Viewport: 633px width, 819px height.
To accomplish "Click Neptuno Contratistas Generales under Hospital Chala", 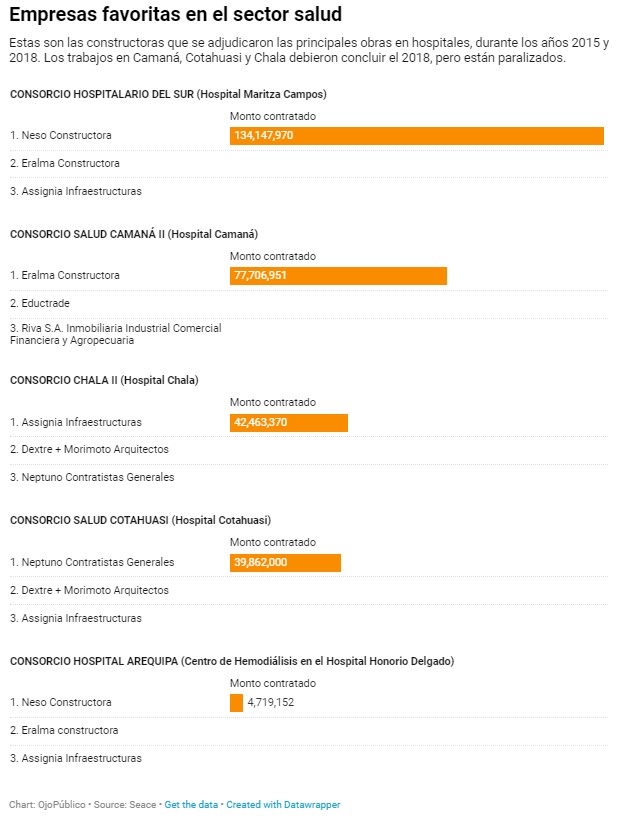I will tap(92, 477).
